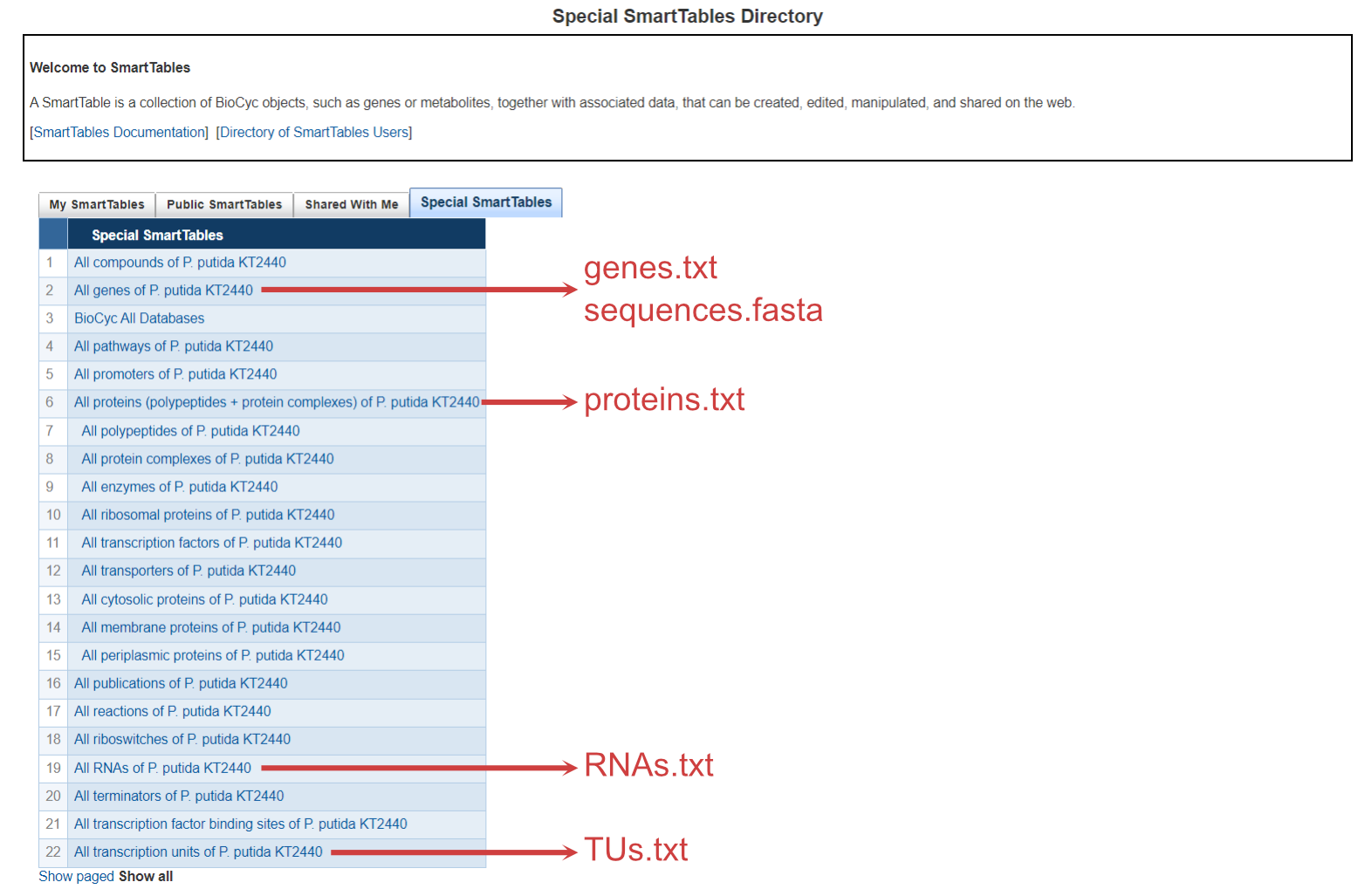Open the BioCyc All Databases table

tap(139, 318)
